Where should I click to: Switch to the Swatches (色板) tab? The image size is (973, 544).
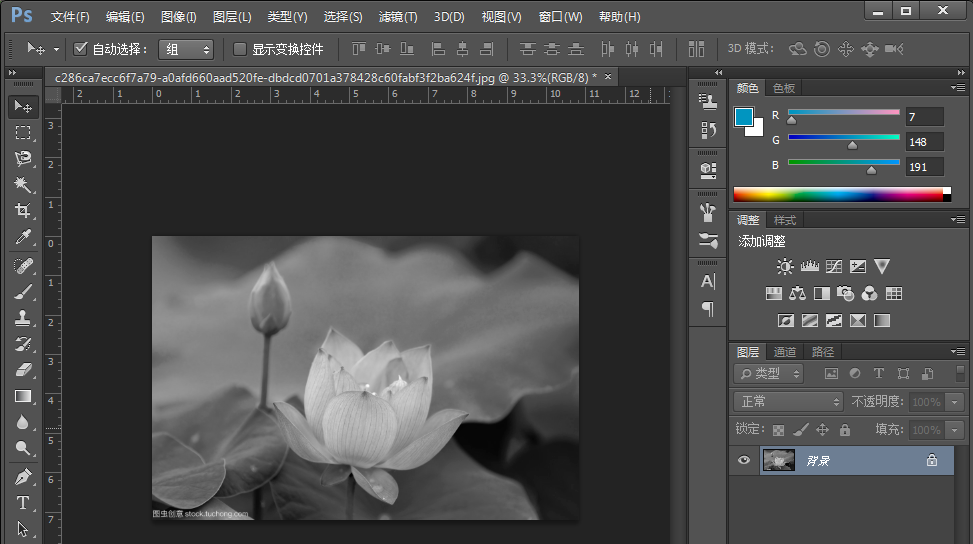coord(784,88)
